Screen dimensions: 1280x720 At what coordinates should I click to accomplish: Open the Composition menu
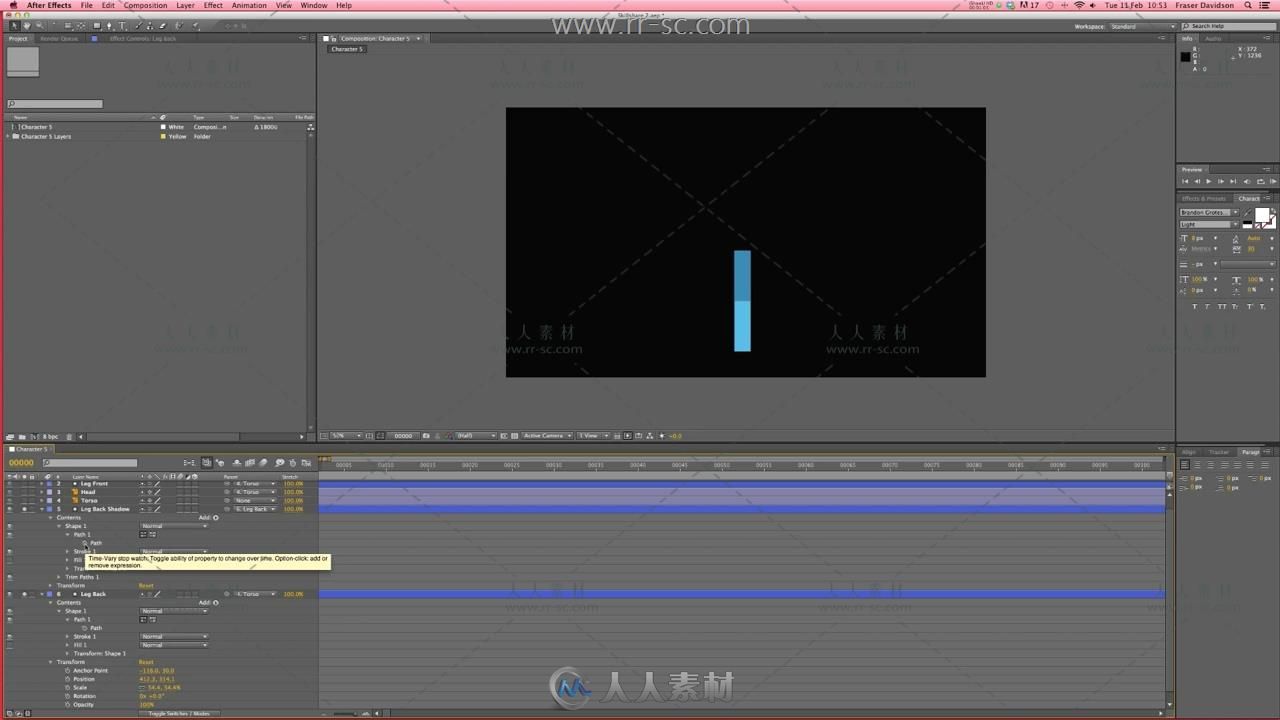coord(146,5)
